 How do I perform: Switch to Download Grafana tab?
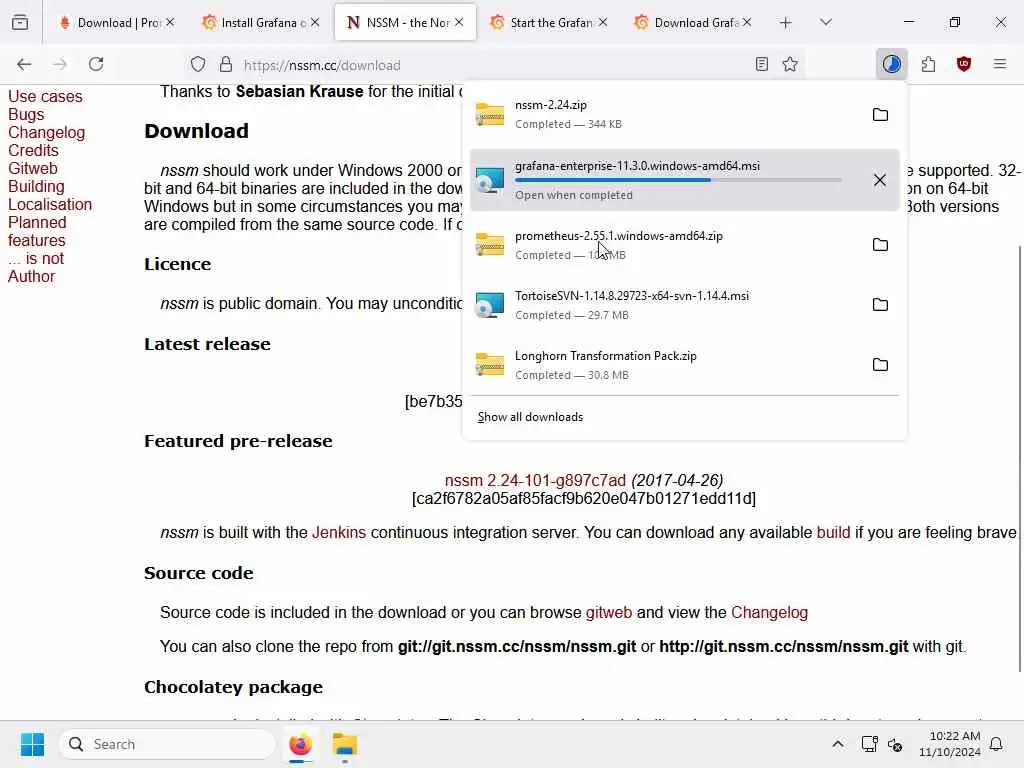tap(693, 23)
